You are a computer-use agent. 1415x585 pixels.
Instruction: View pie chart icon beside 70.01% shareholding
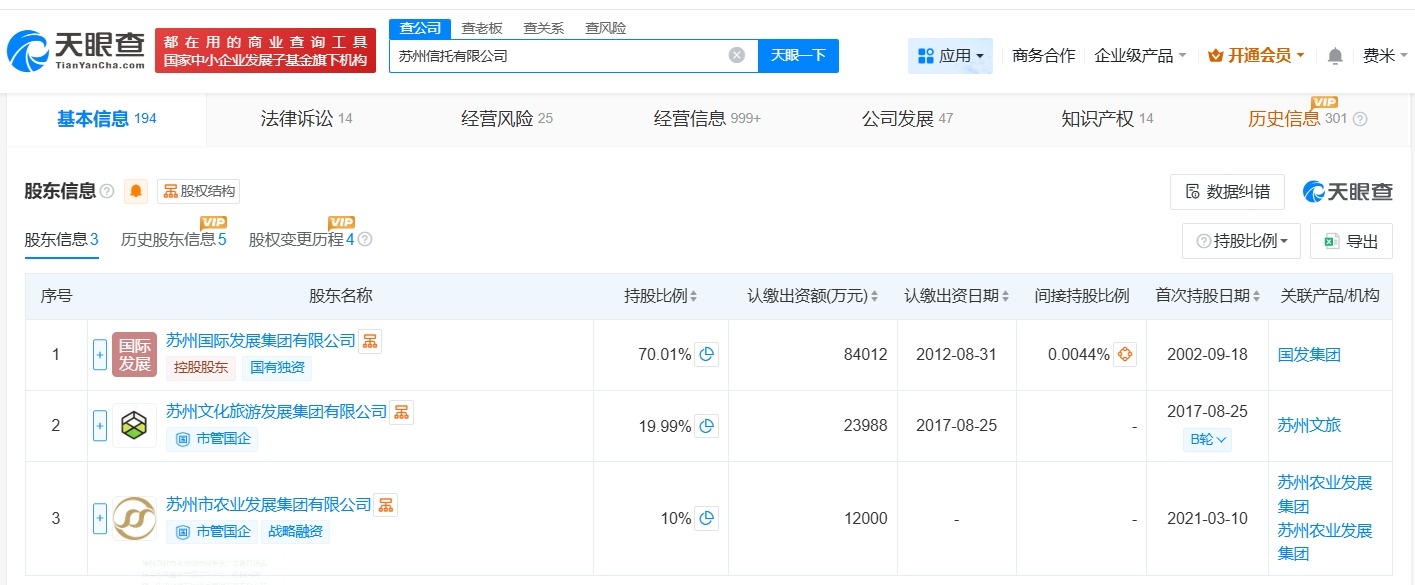point(707,354)
